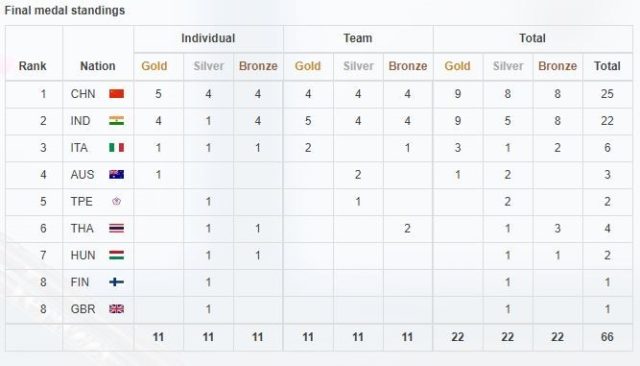The width and height of the screenshot is (640, 366).
Task: Click the grand total cell showing 66
Action: pos(607,337)
